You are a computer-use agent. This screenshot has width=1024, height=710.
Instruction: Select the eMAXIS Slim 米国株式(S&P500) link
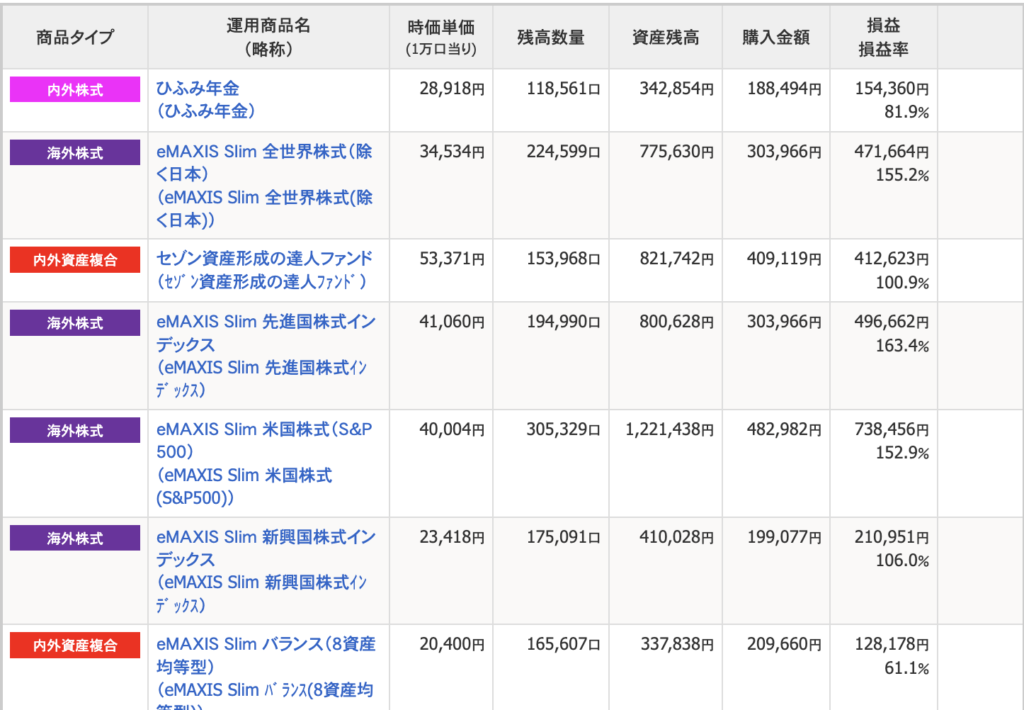[266, 430]
